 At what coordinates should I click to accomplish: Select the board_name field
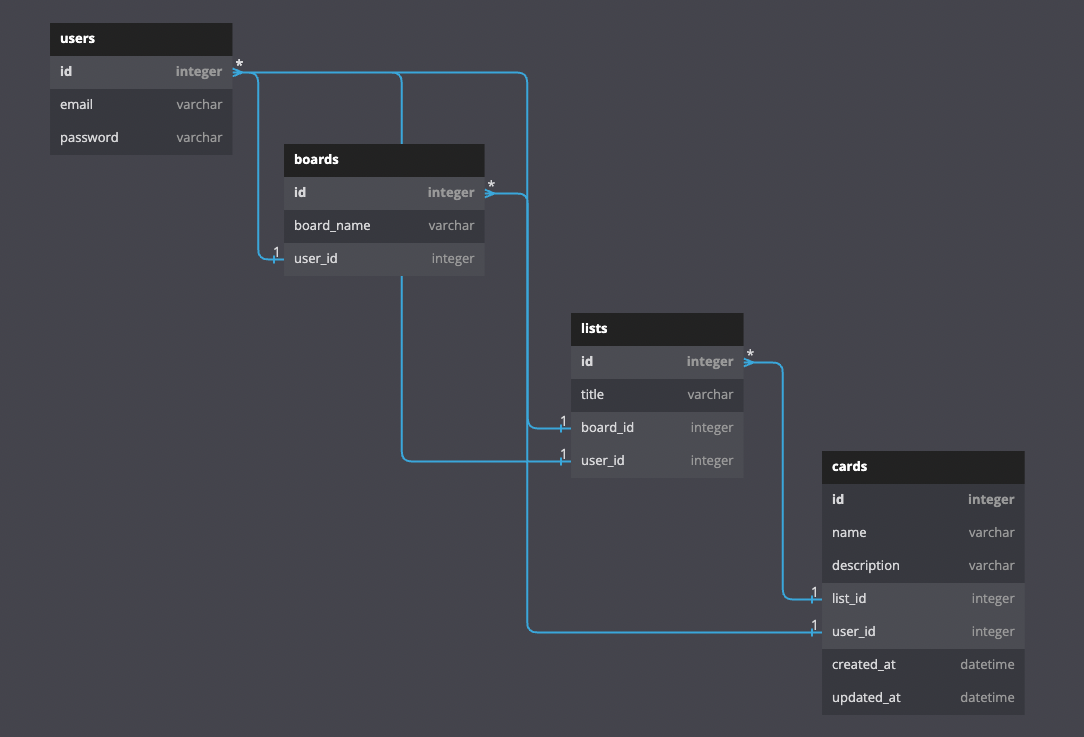pos(384,226)
